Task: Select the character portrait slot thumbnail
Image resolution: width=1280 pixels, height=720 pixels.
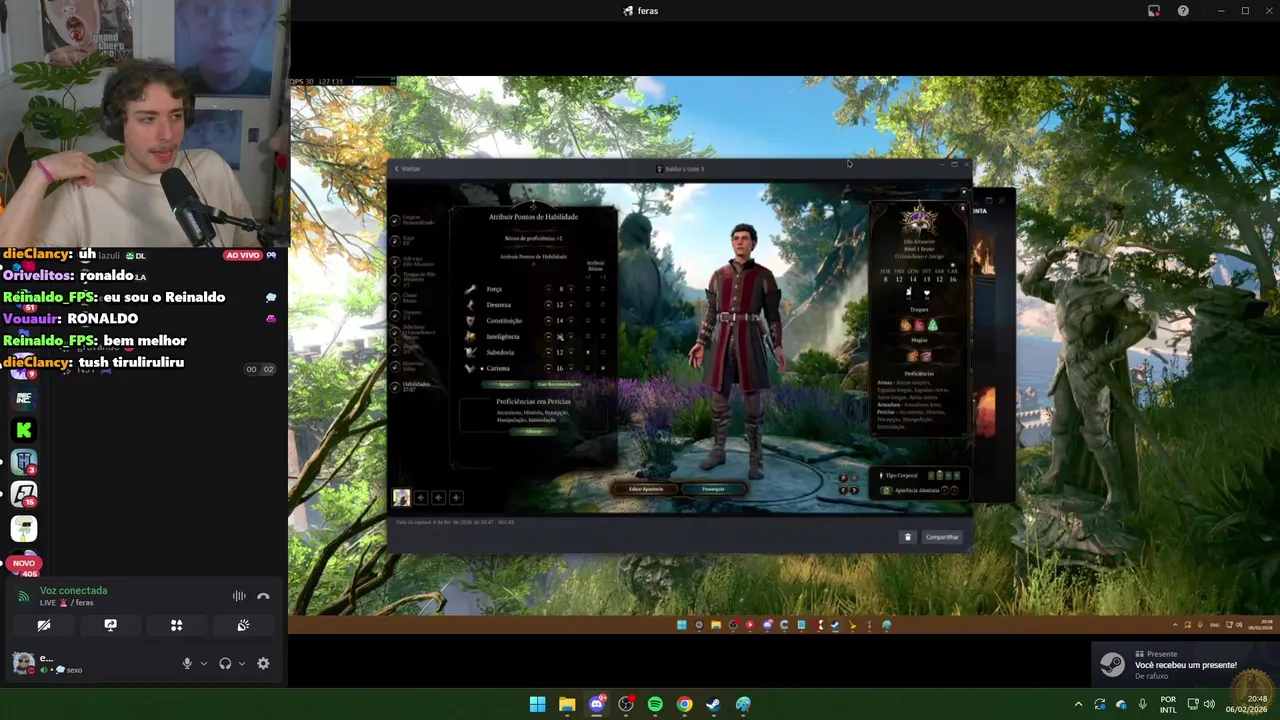Action: [x=401, y=497]
